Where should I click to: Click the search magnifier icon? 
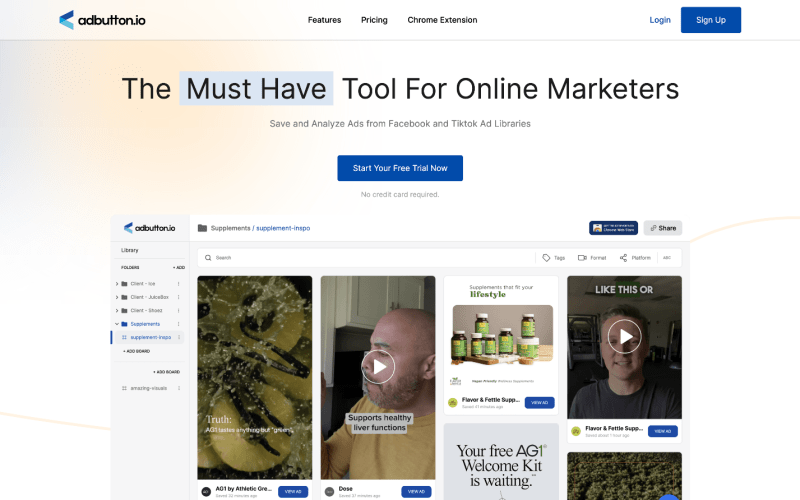click(x=208, y=258)
